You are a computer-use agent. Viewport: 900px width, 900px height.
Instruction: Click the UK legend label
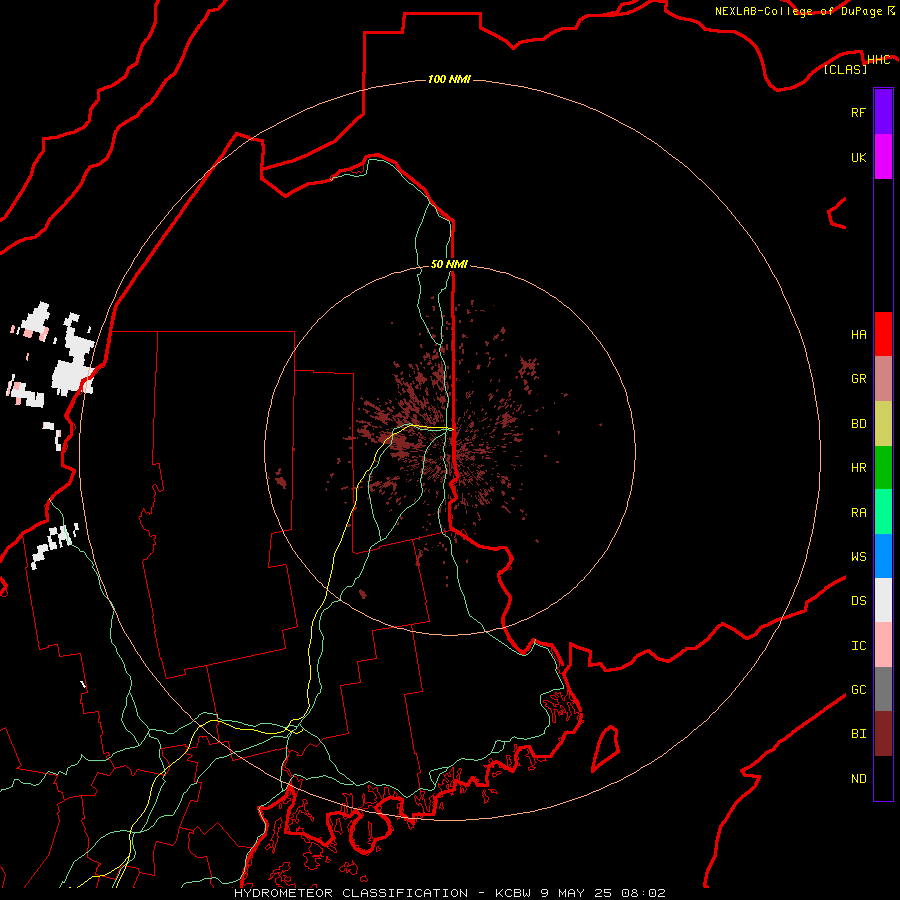(858, 157)
